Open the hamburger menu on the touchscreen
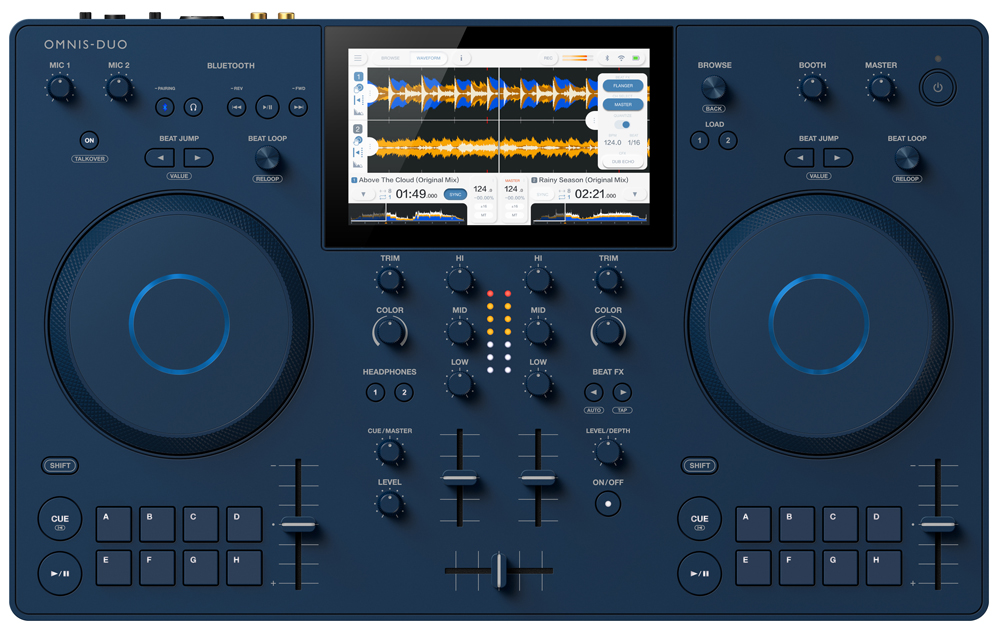 [358, 58]
